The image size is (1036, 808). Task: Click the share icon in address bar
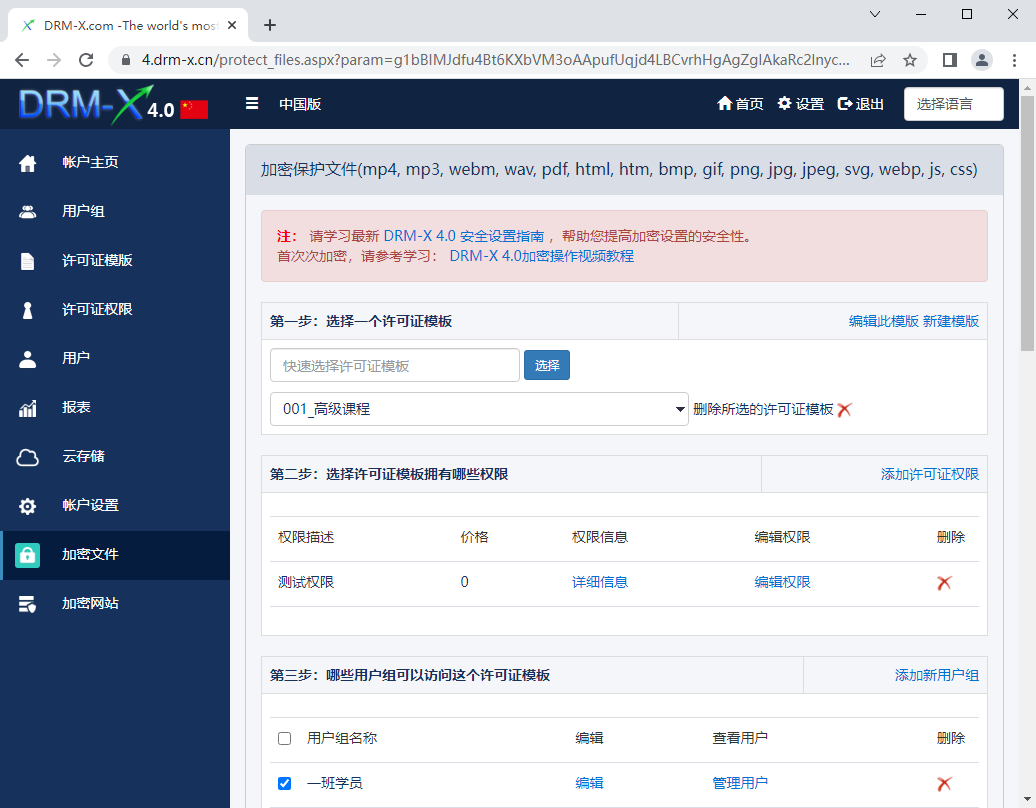(878, 60)
